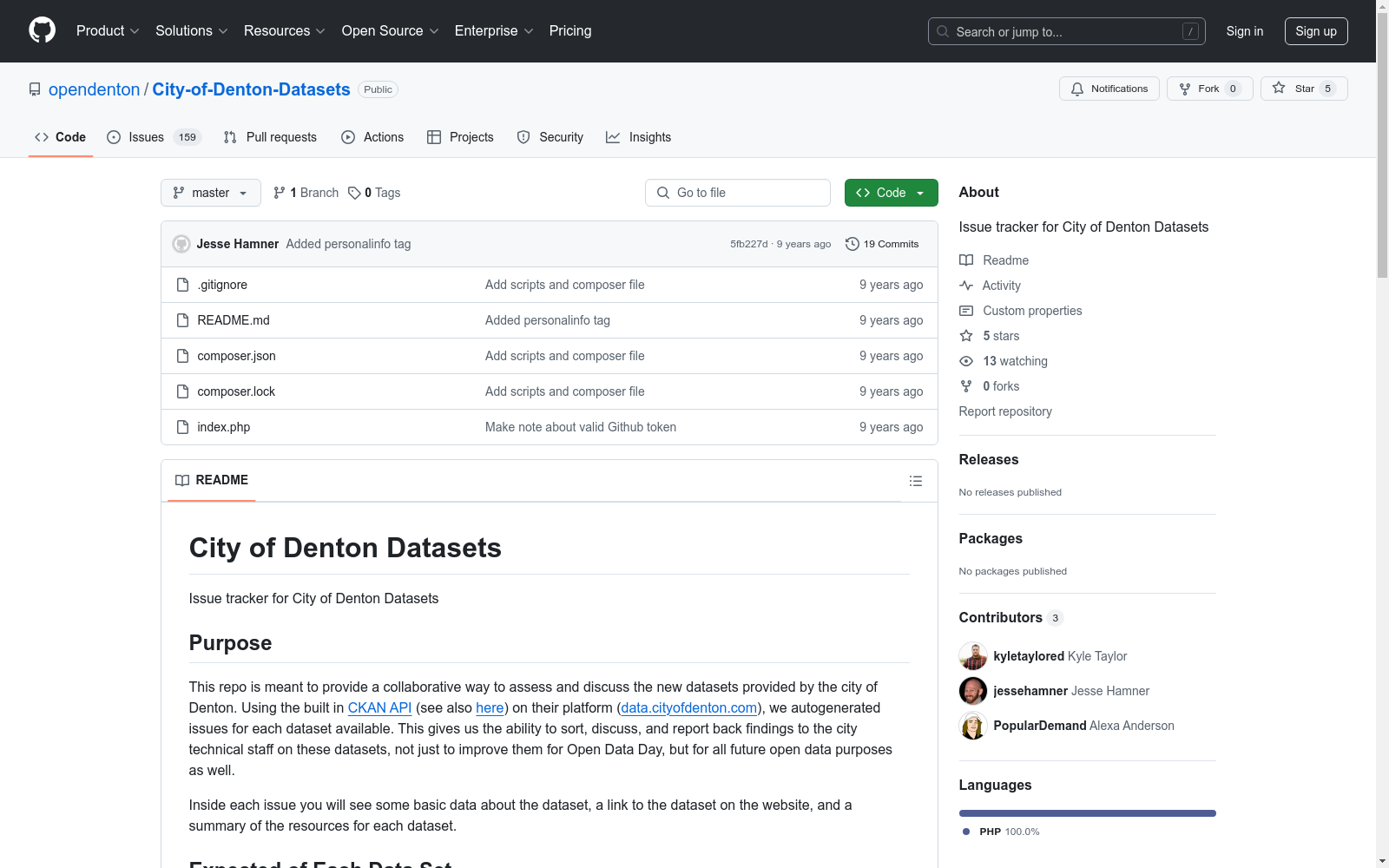This screenshot has height=868, width=1389.
Task: Click the PHP language color dot
Action: (x=966, y=832)
